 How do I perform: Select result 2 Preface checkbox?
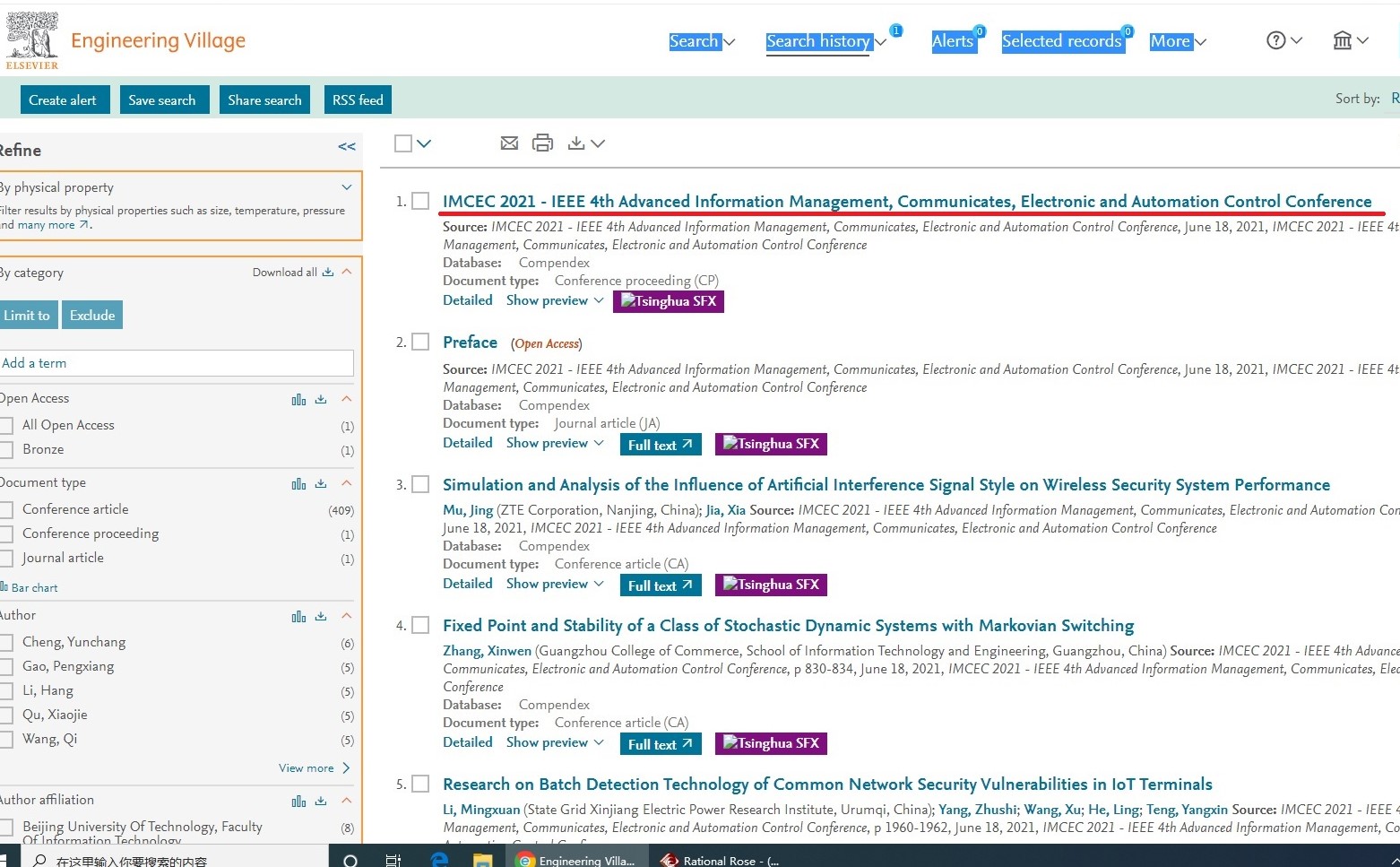(x=420, y=342)
